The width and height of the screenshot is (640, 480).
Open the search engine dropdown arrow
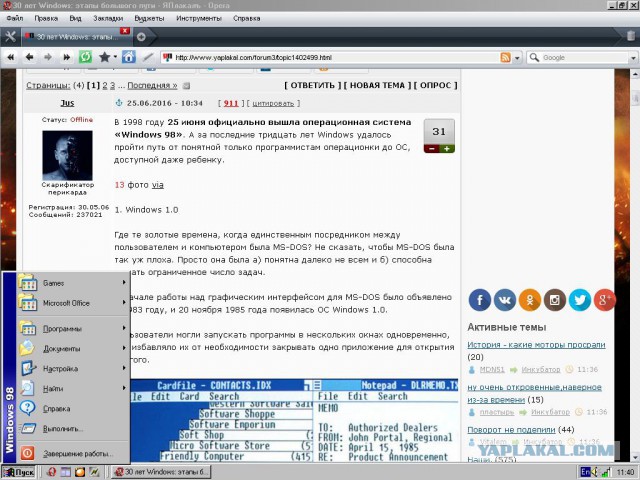point(633,58)
